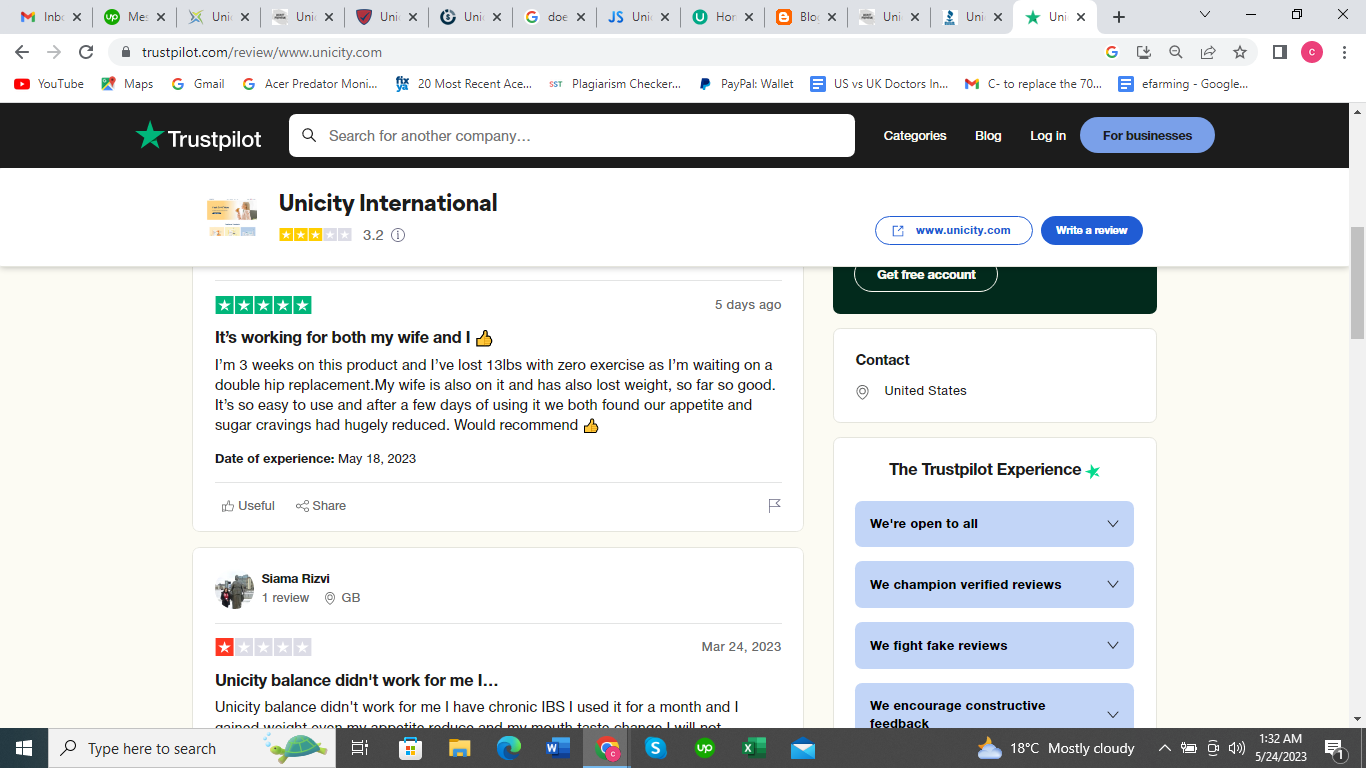Toggle the browser side panel
The image size is (1366, 768).
pyautogui.click(x=1279, y=52)
